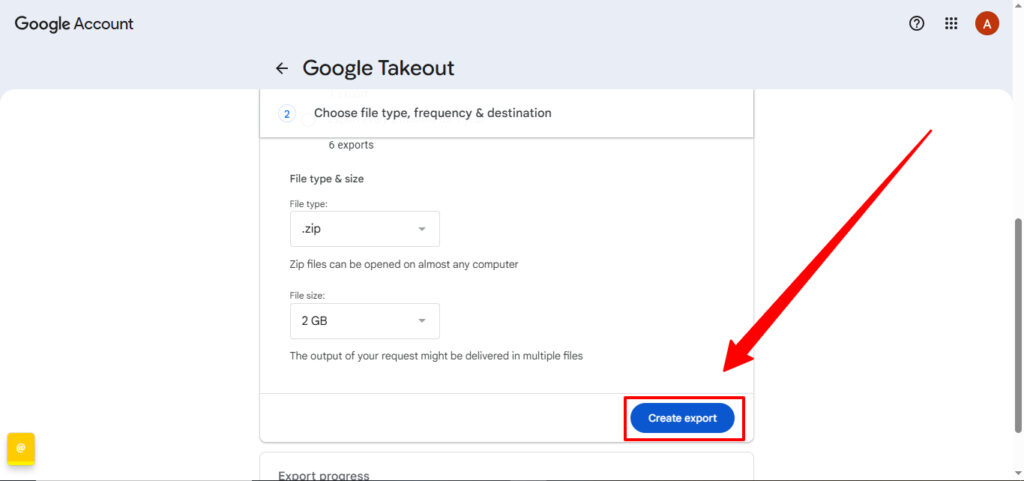Viewport: 1024px width, 481px height.
Task: Click the arrow in the File type box
Action: tap(422, 229)
